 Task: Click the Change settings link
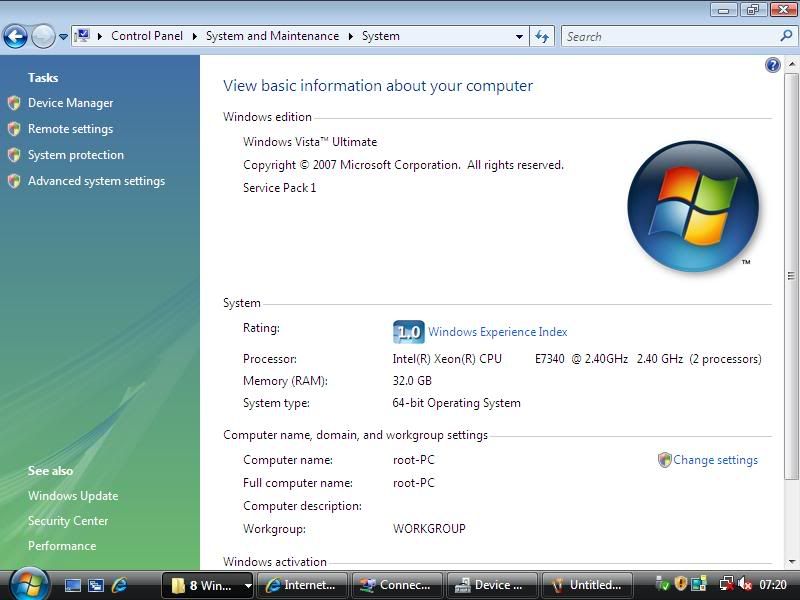[x=715, y=460]
